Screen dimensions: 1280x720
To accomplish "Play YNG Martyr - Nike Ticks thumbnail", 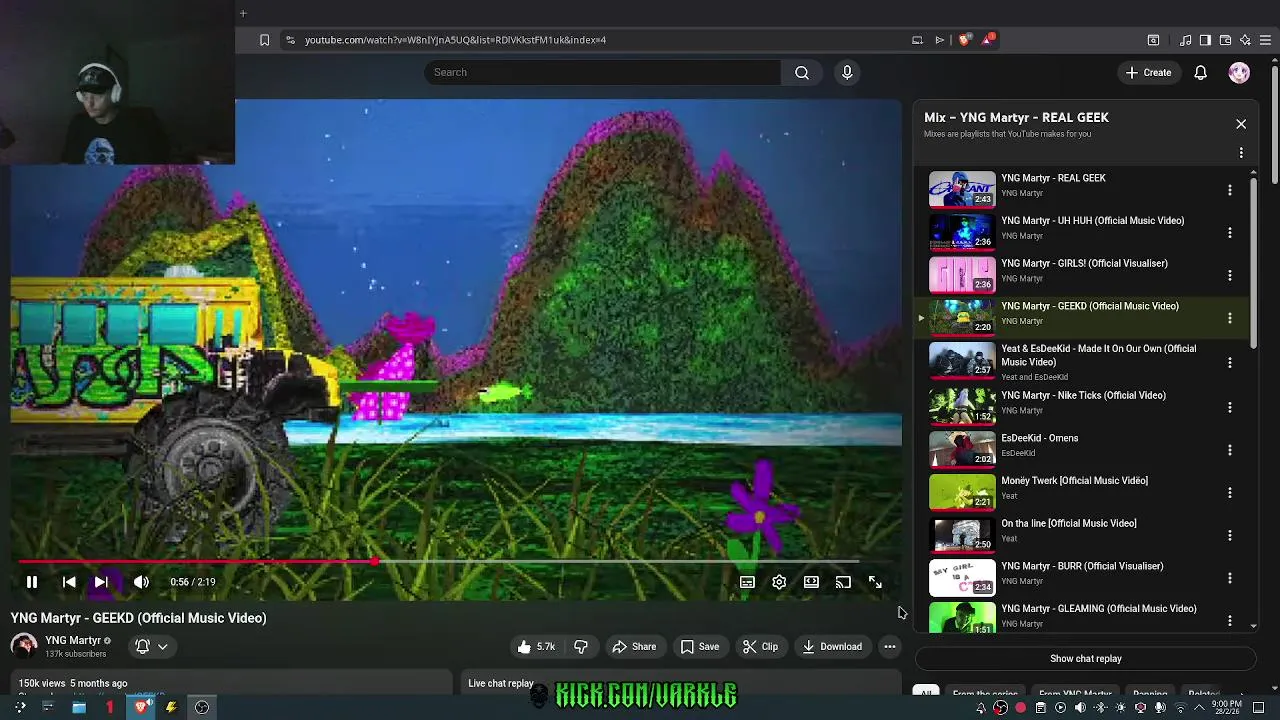I will pyautogui.click(x=962, y=407).
